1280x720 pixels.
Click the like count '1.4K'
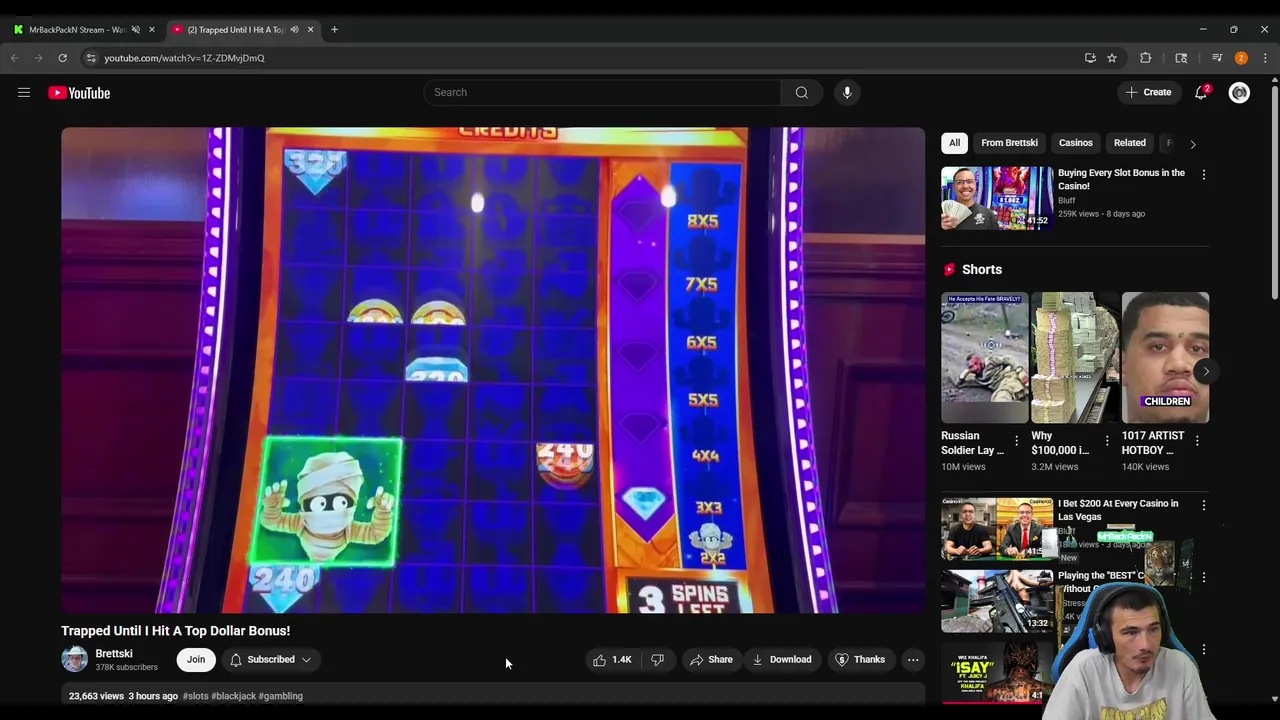coord(622,660)
